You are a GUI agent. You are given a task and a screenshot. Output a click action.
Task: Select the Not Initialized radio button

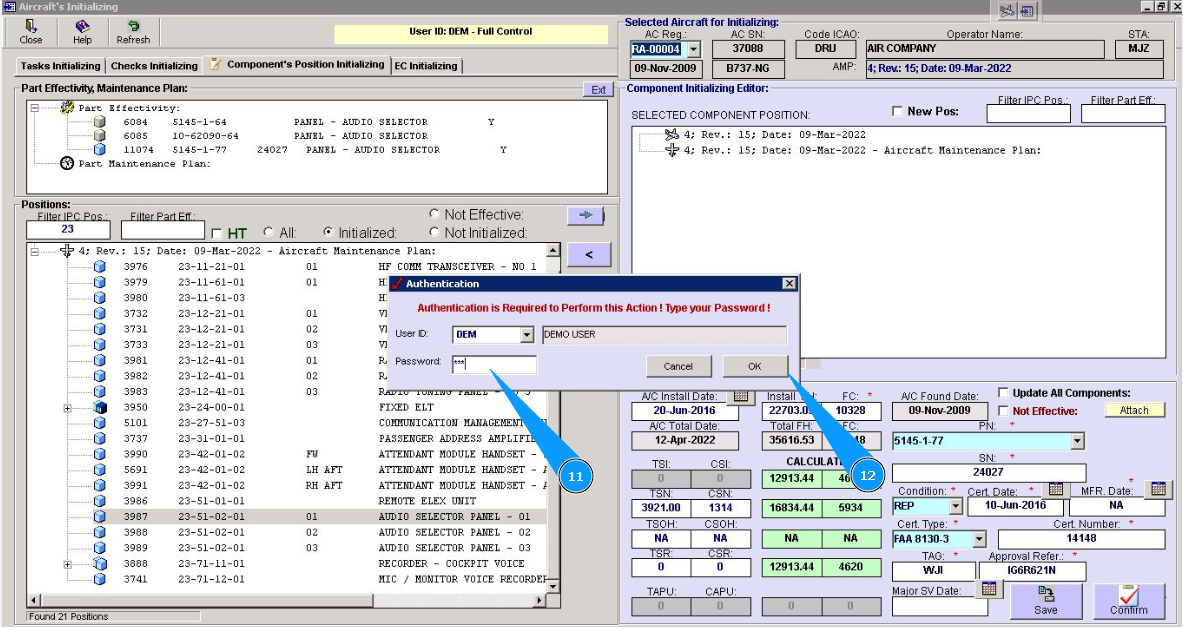click(x=434, y=232)
